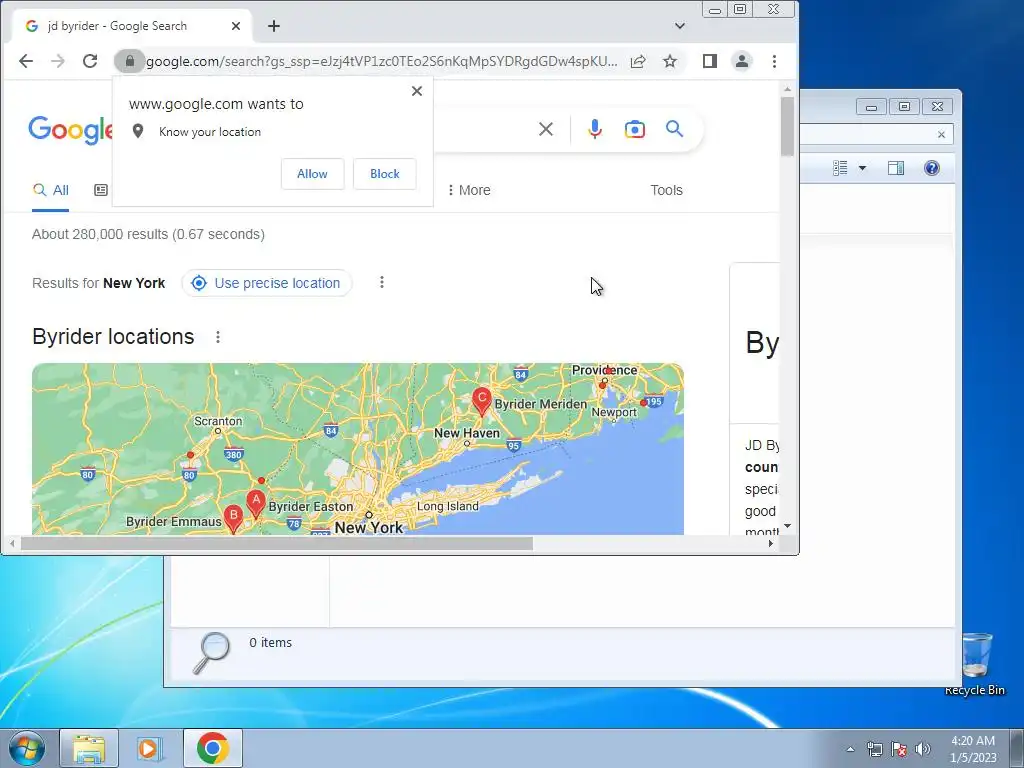Reload the Google search page
The width and height of the screenshot is (1024, 768).
[x=90, y=61]
